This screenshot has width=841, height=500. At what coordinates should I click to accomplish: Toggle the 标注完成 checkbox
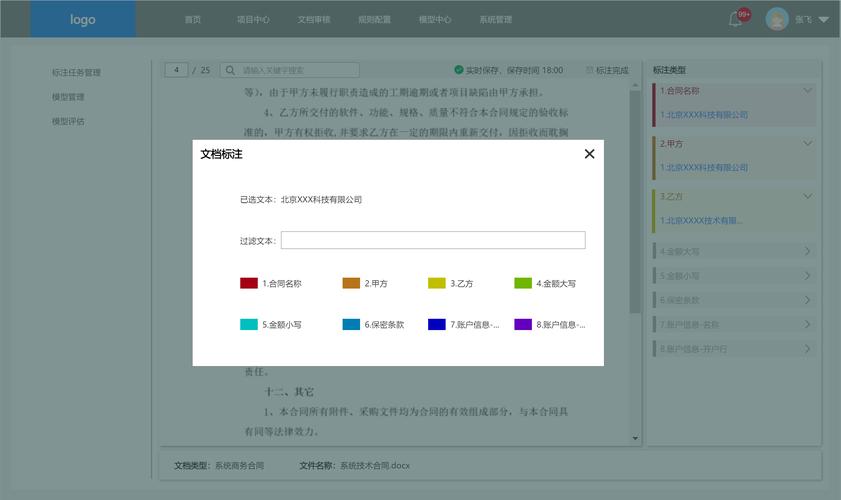pos(589,70)
